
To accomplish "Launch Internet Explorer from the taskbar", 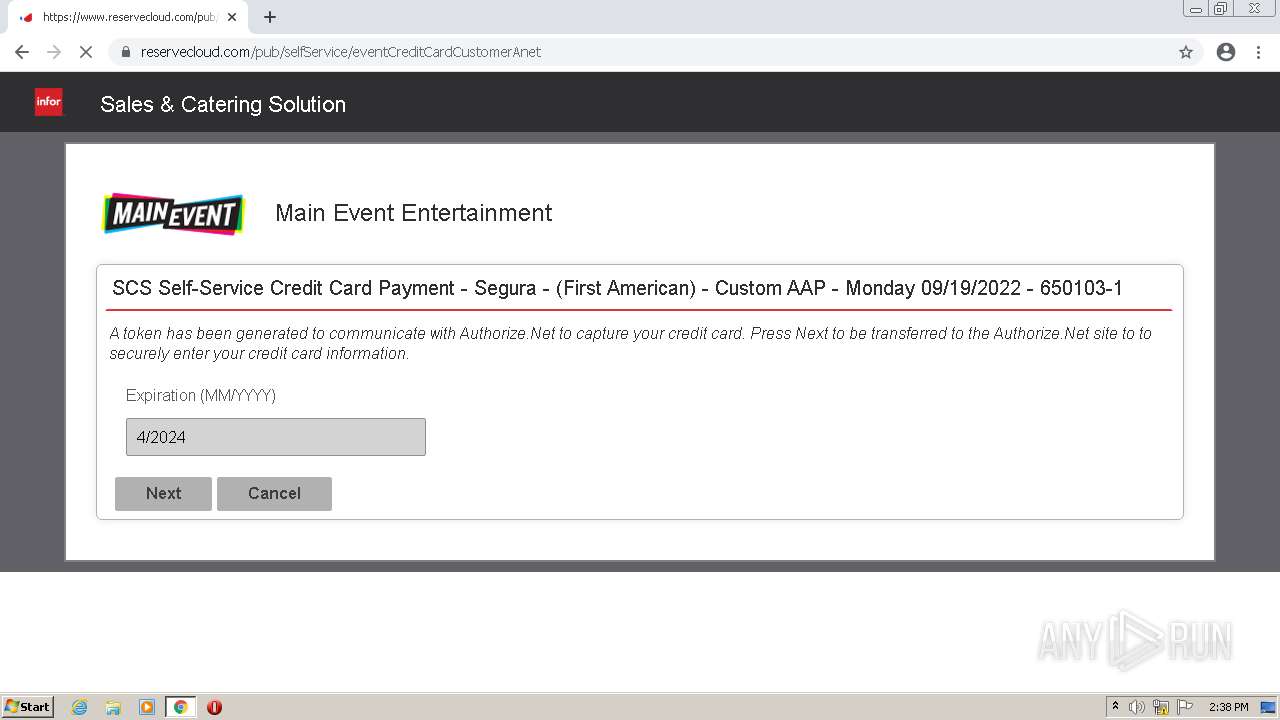I will [x=80, y=707].
